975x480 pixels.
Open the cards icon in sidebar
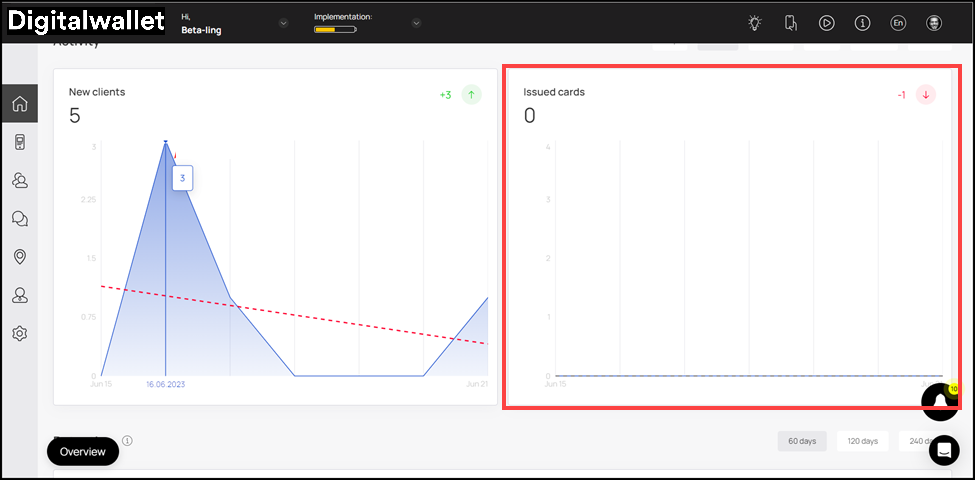19,142
